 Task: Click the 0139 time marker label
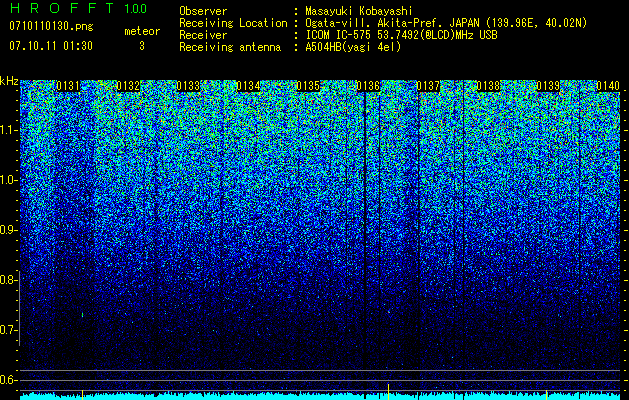pyautogui.click(x=548, y=86)
